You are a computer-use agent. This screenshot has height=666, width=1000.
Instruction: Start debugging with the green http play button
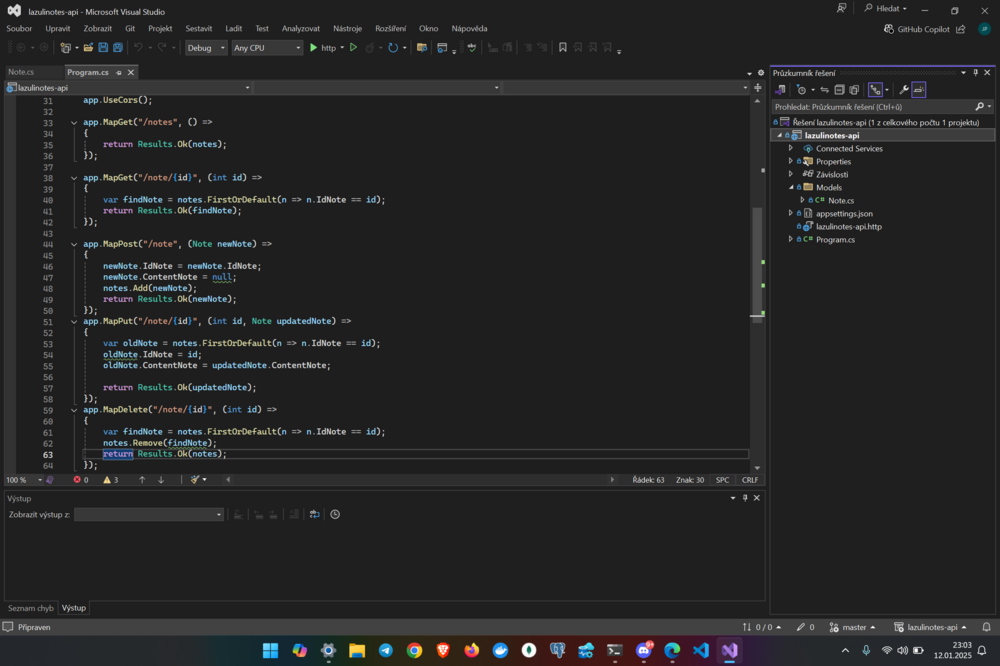[322, 48]
